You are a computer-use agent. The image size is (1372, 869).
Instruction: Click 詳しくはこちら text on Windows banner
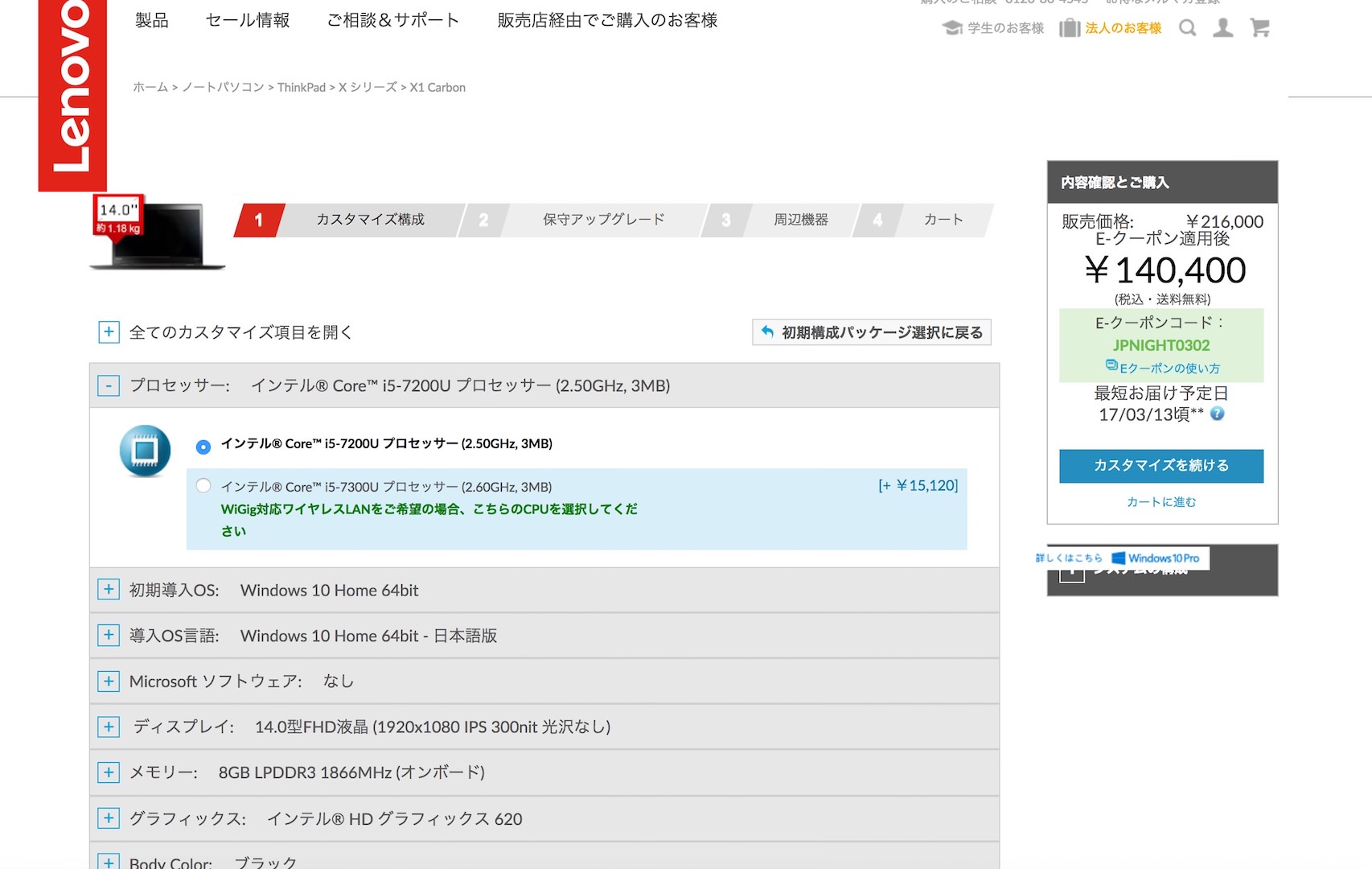tap(1069, 558)
